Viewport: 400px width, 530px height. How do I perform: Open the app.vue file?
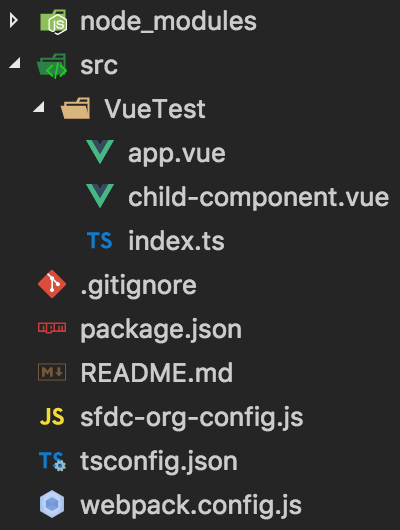click(177, 154)
